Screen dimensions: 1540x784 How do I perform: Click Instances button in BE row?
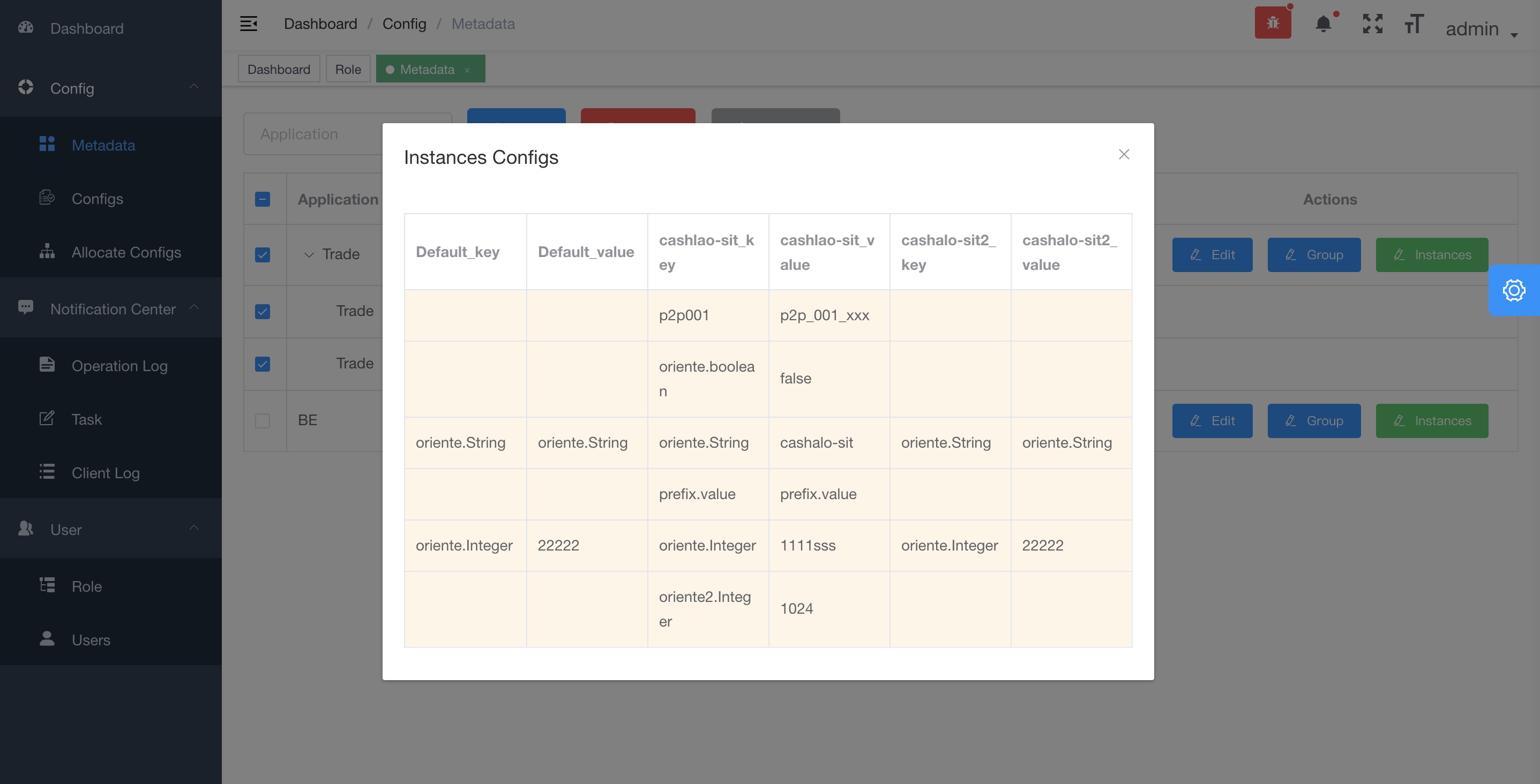pyautogui.click(x=1431, y=421)
